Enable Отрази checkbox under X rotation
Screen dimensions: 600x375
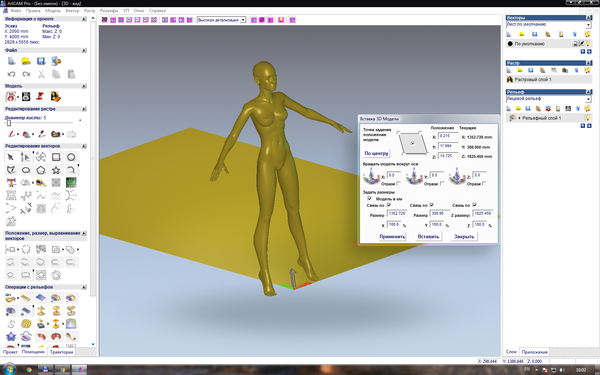399,184
